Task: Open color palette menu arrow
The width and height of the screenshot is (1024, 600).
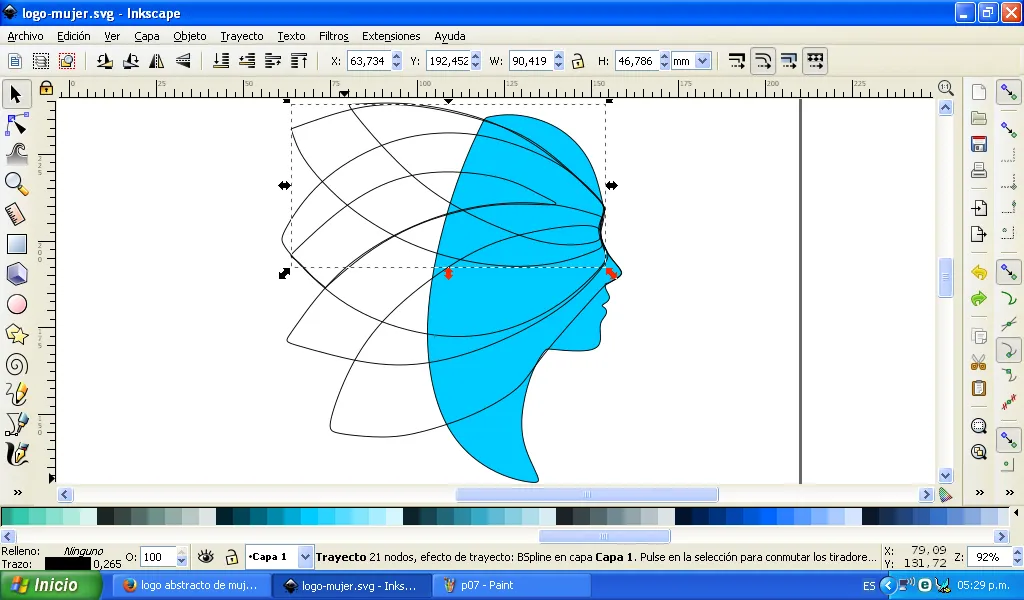Action: click(1016, 513)
